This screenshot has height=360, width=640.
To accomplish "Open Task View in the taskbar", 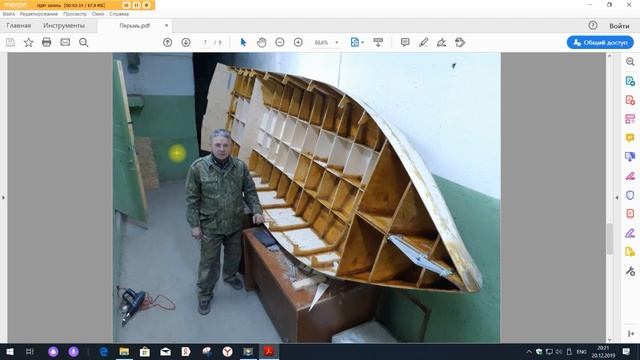I will click(29, 351).
